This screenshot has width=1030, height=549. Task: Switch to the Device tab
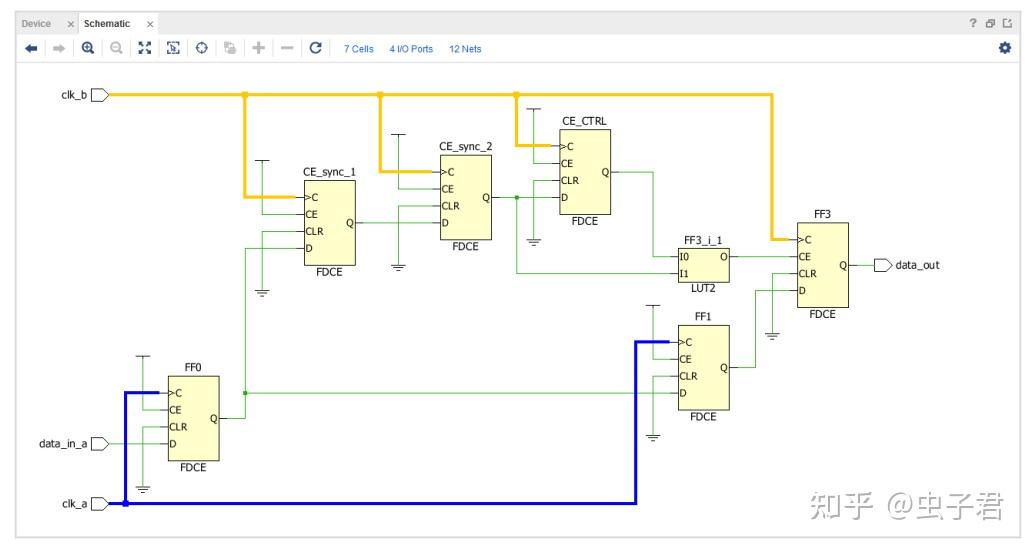click(x=35, y=24)
